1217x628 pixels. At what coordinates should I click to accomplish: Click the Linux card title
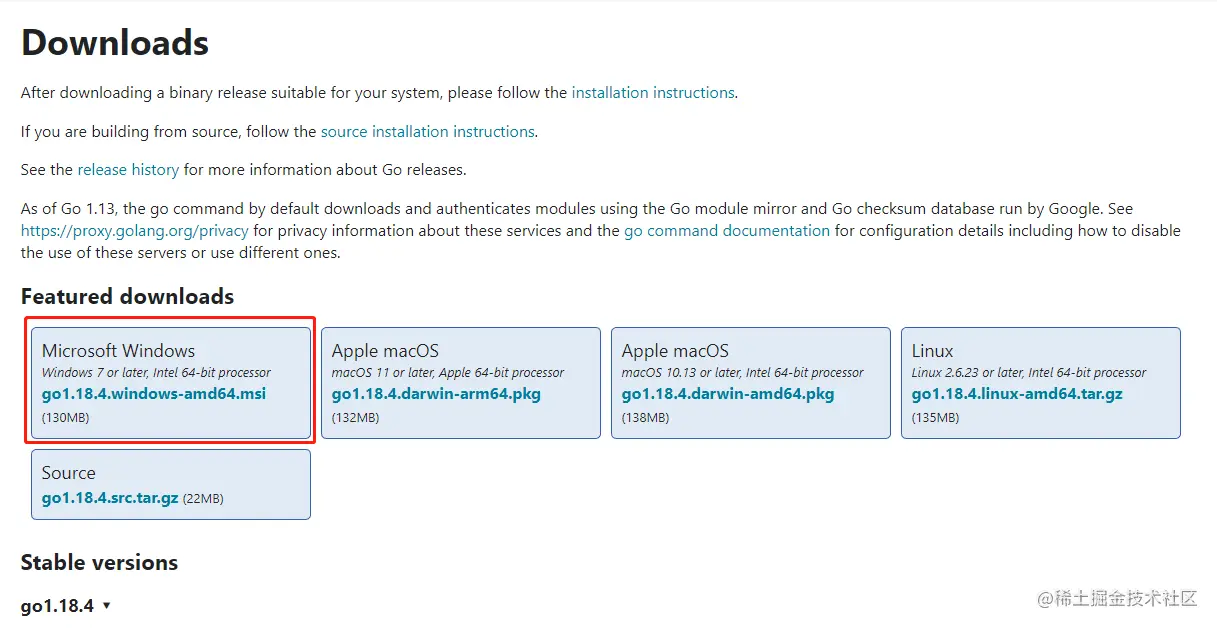click(x=932, y=351)
